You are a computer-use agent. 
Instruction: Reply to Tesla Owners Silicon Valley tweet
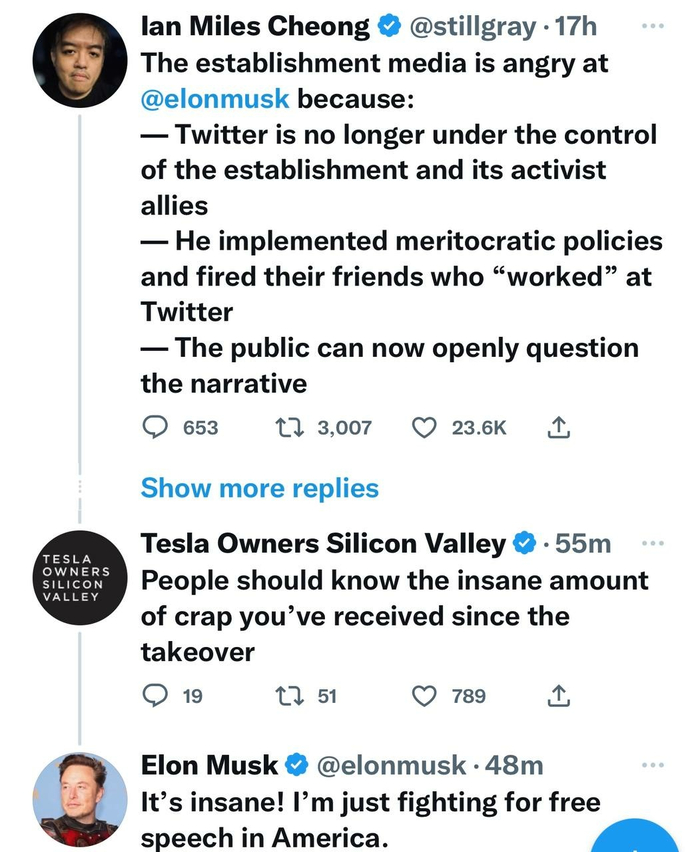(x=153, y=695)
